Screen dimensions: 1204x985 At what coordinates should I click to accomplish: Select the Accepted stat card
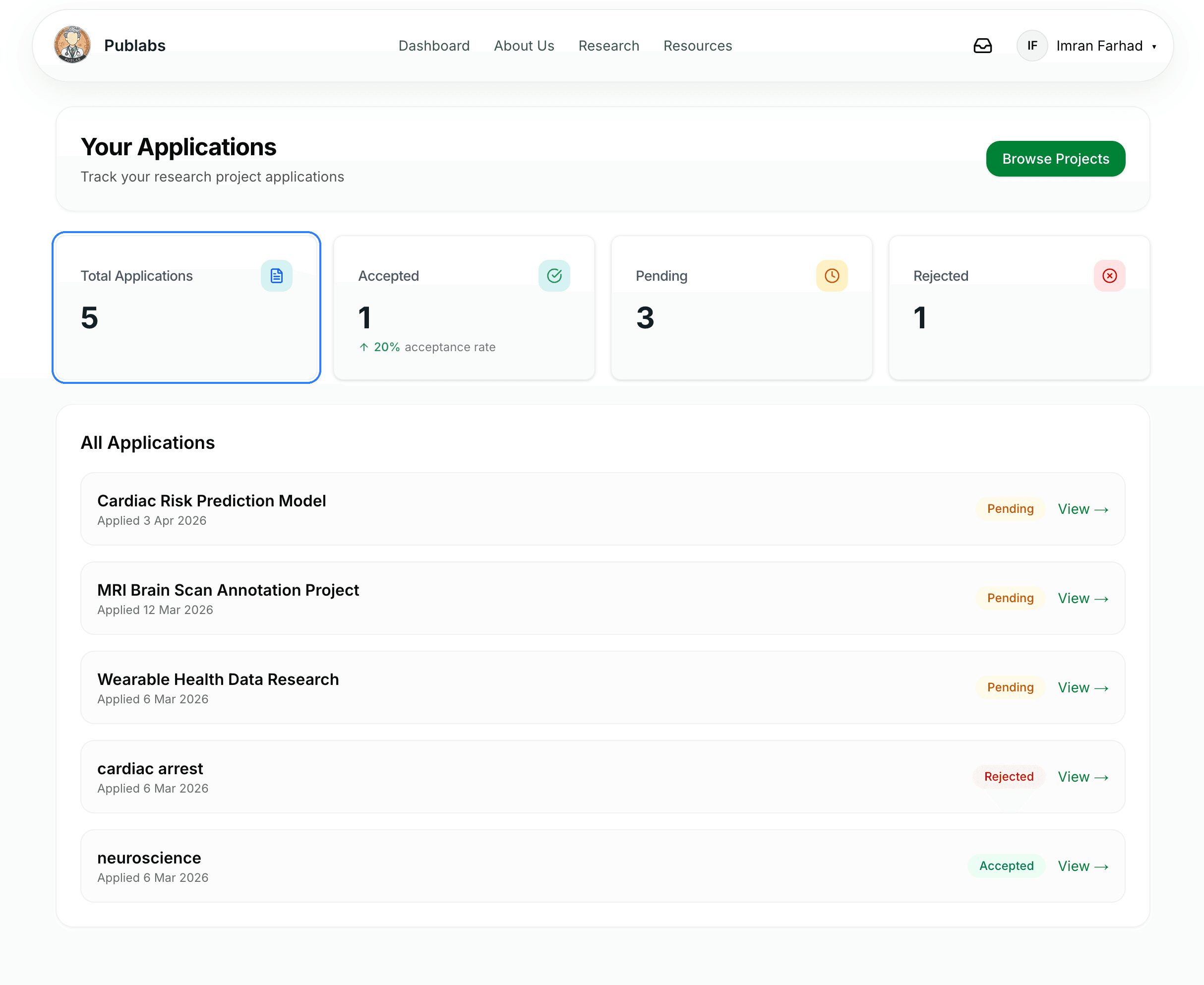click(464, 308)
